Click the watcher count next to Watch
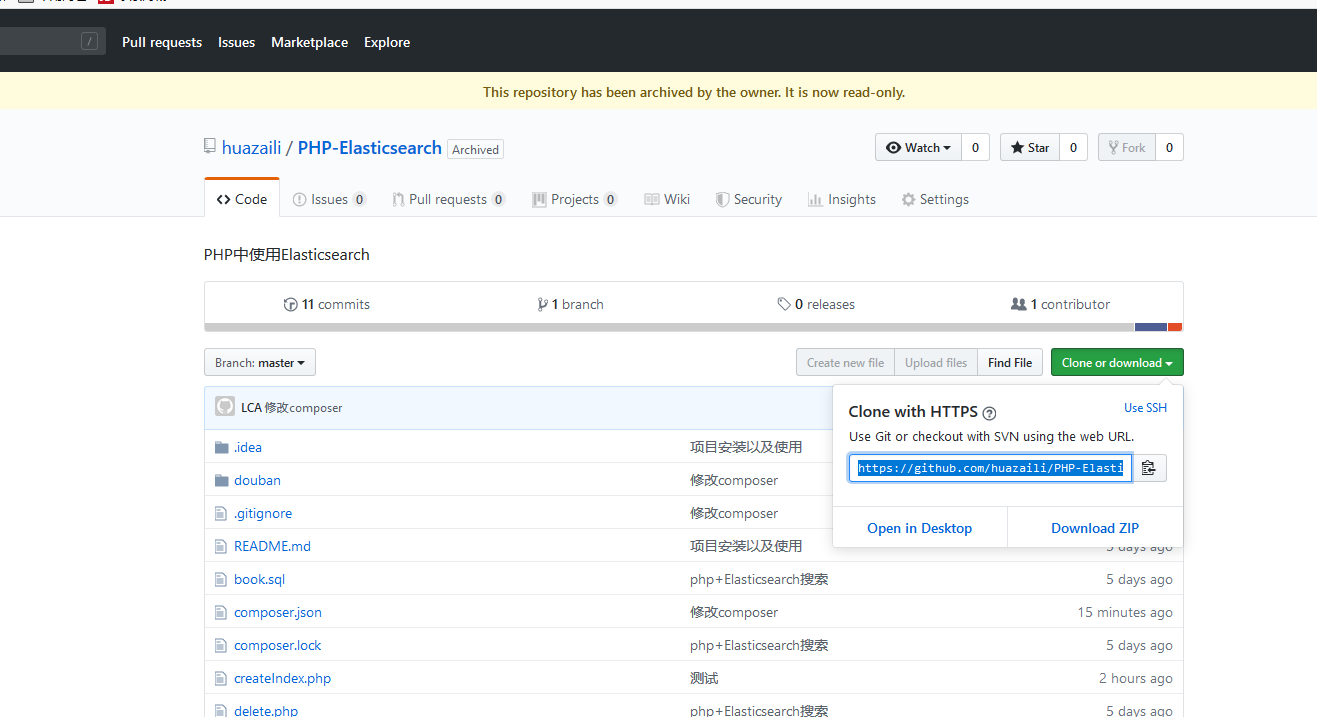The height and width of the screenshot is (717, 1317). pos(976,147)
